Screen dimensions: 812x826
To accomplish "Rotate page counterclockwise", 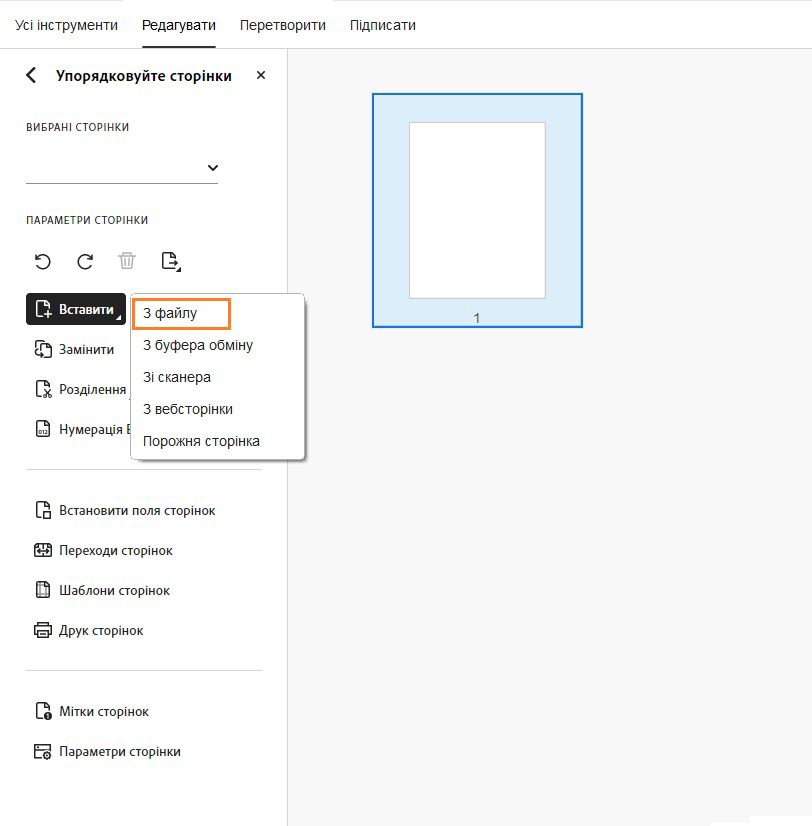I will [43, 261].
